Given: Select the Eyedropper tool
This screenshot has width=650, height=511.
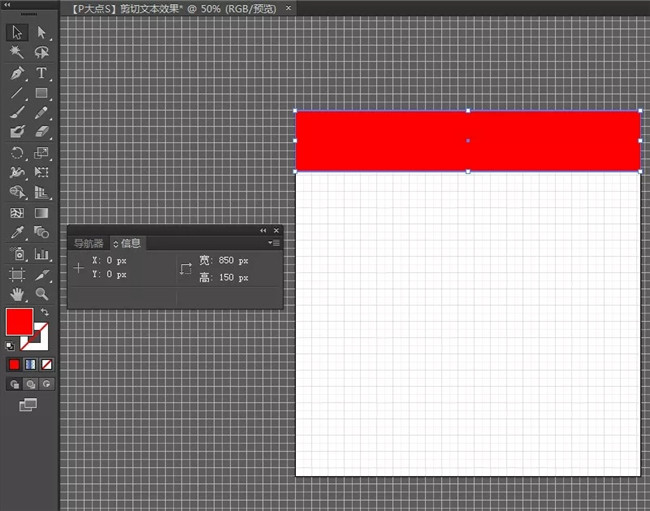Looking at the screenshot, I should pos(17,232).
